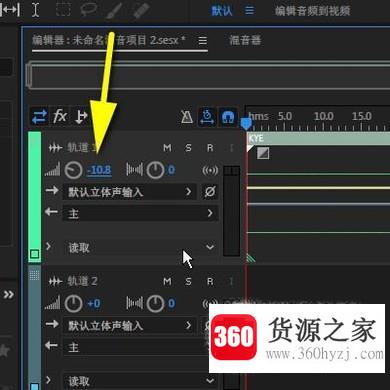The image size is (390, 390).
Task: Expand 轨道 2 automation lanes arrow
Action: (49, 380)
